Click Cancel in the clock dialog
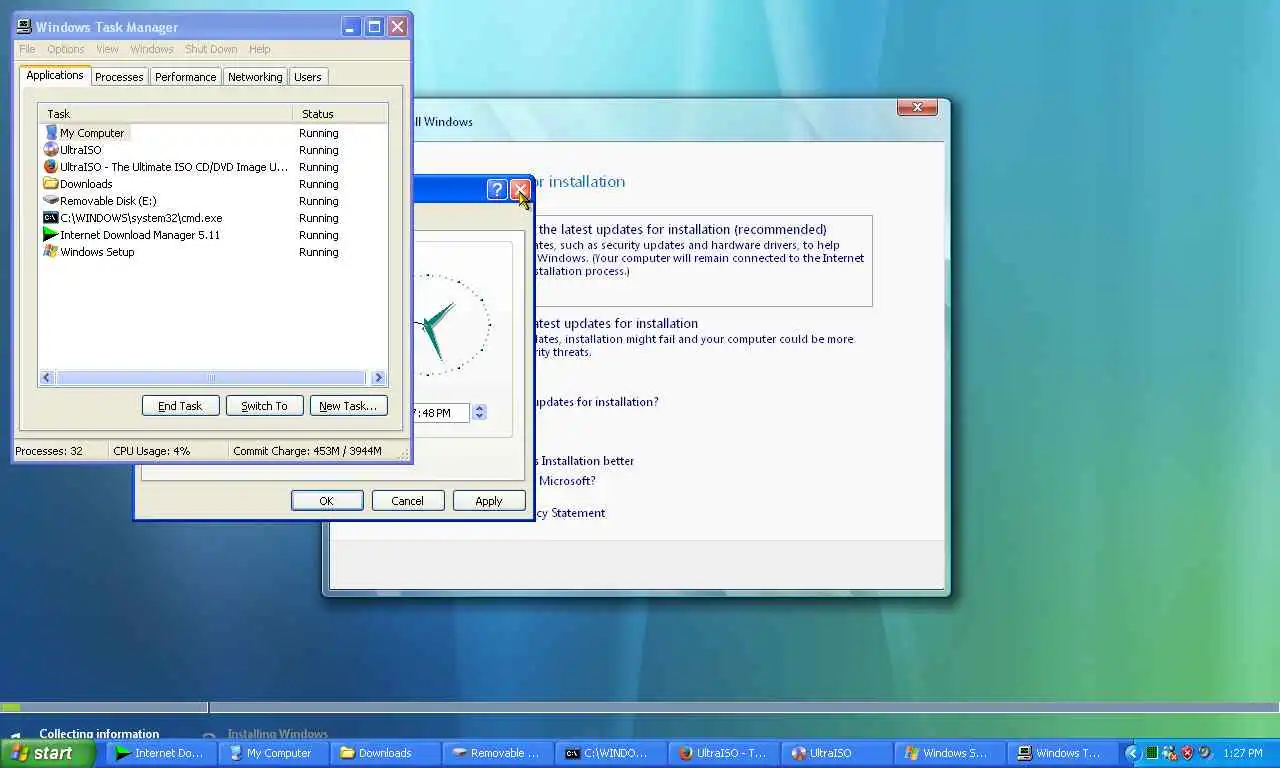The width and height of the screenshot is (1280, 768). [408, 501]
